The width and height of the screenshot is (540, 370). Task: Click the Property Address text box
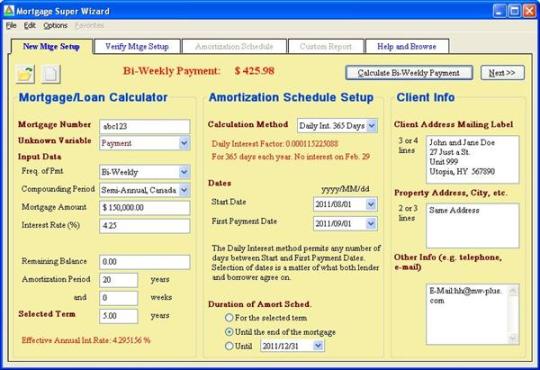472,226
